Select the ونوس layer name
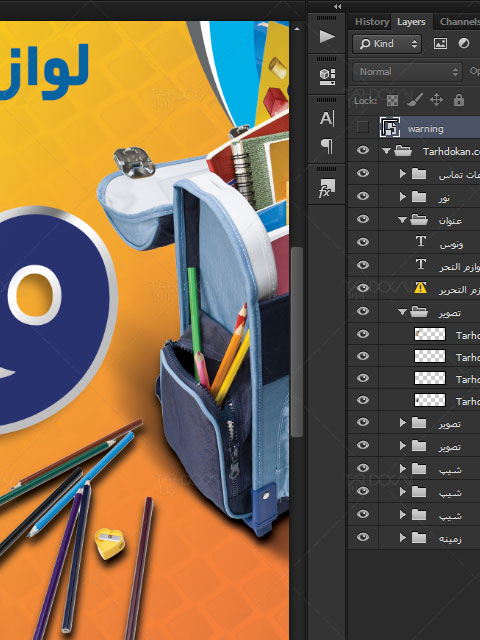This screenshot has height=640, width=480. click(x=451, y=244)
